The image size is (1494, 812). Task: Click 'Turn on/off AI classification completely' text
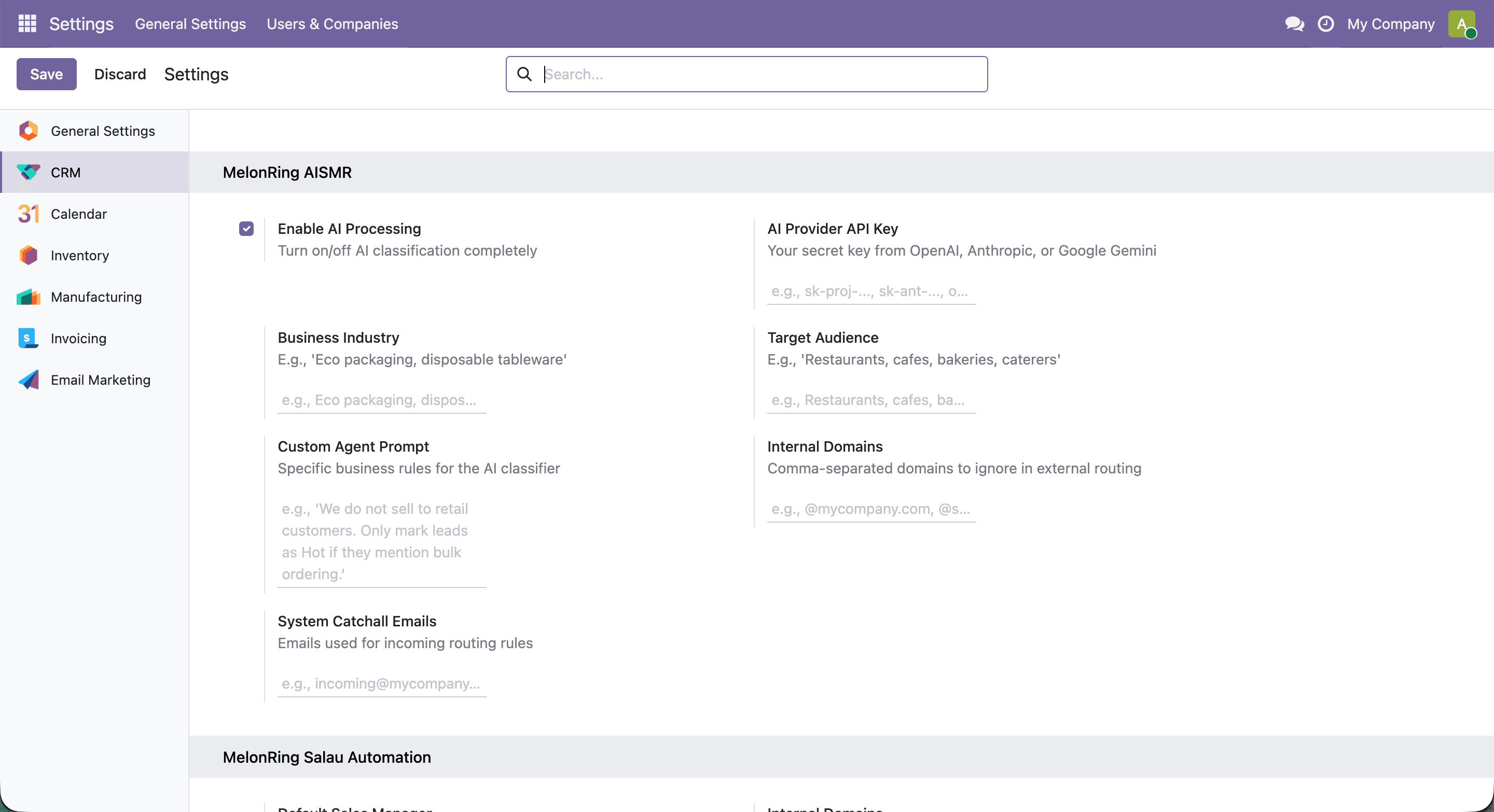407,251
